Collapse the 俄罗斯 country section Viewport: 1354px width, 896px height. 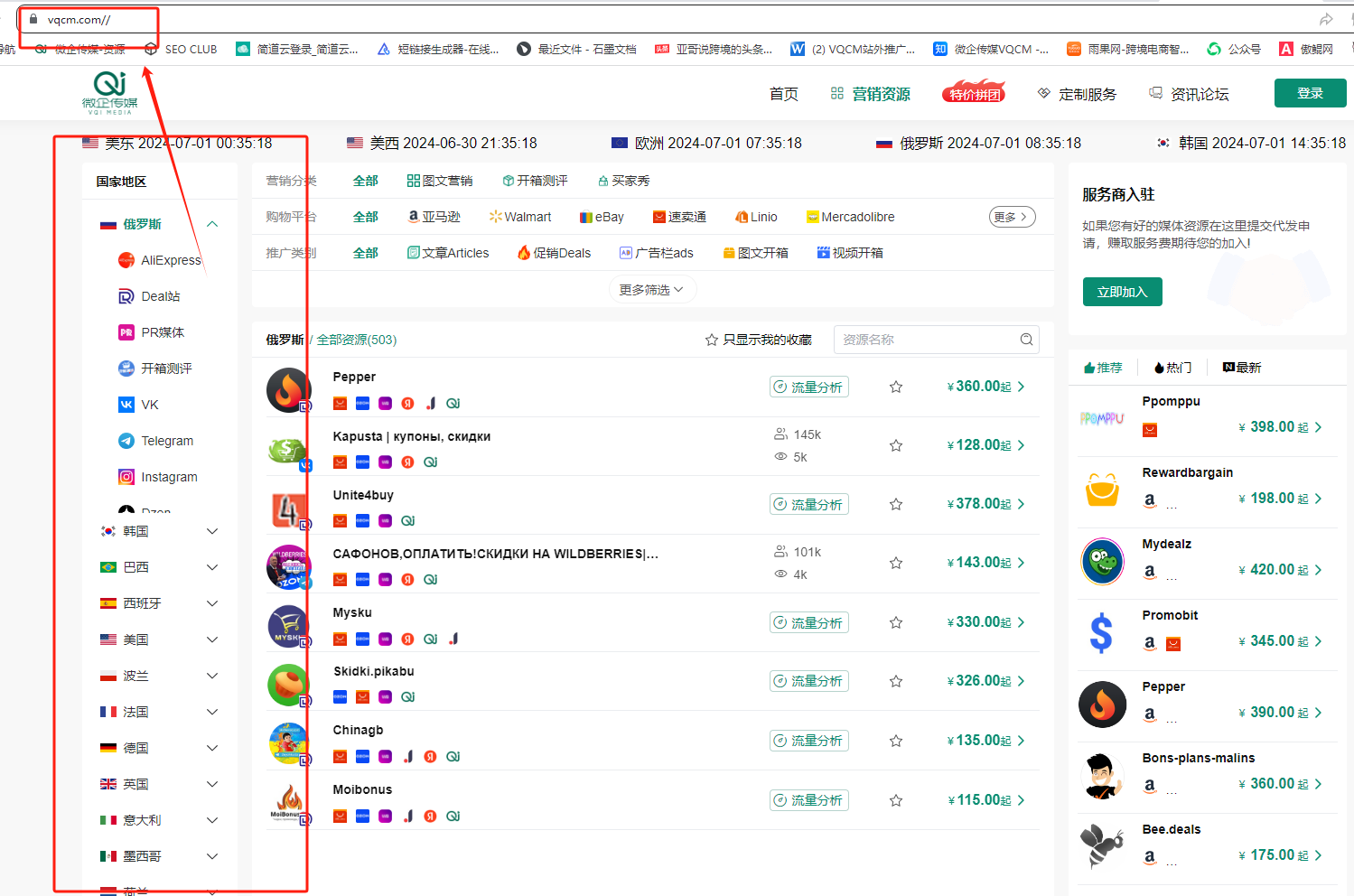(x=212, y=224)
